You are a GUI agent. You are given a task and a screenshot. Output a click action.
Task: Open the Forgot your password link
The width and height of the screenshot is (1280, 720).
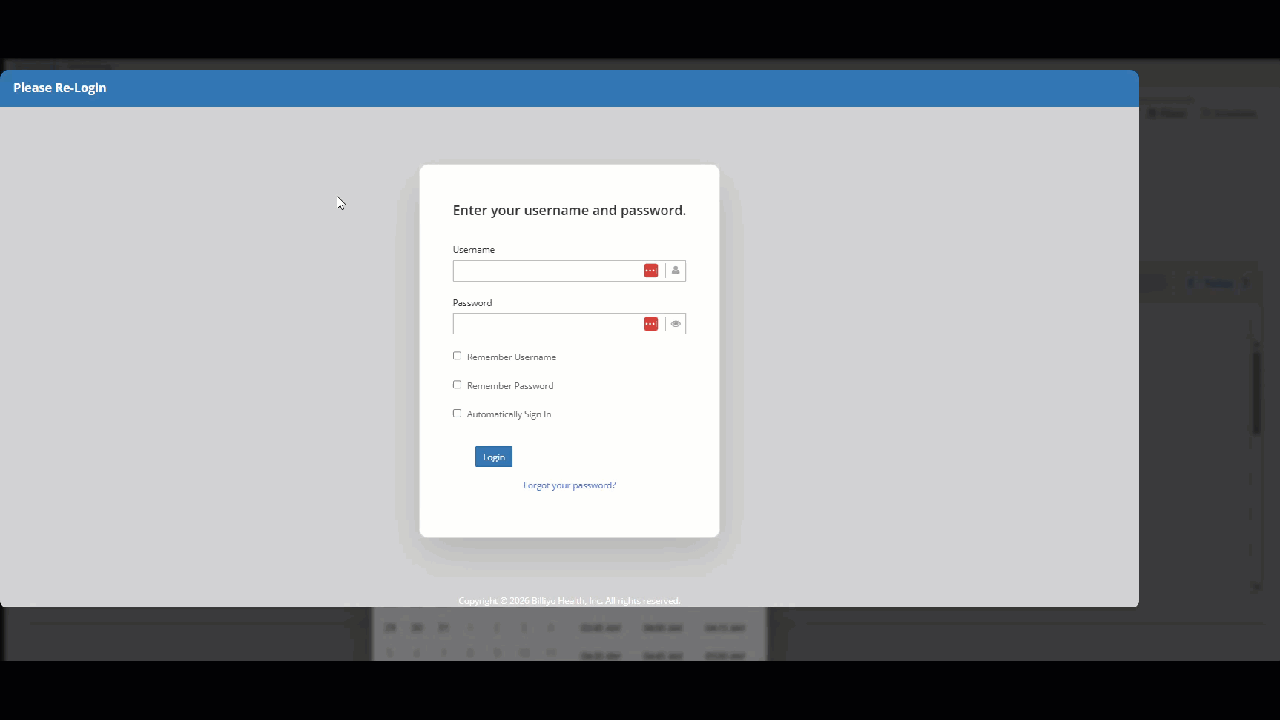(569, 486)
